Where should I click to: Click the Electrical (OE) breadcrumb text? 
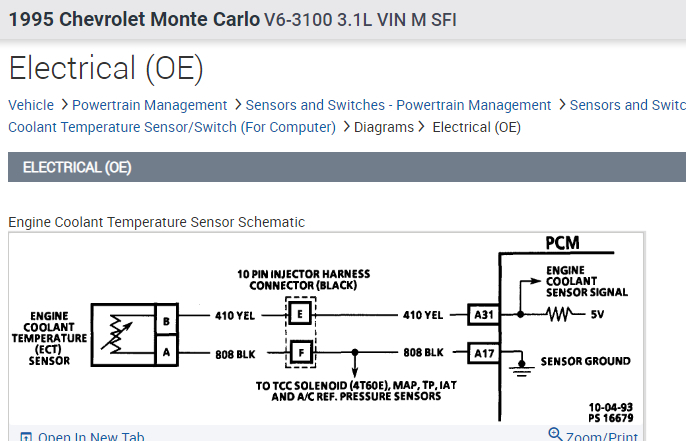[476, 127]
